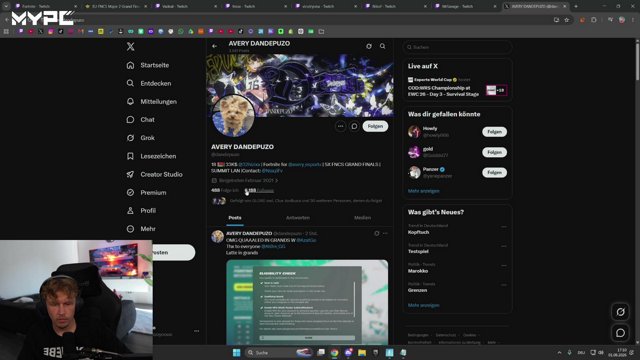Screen dimensions: 640x360
Task: Open the Chrome profile avatar
Action: coord(622,20)
